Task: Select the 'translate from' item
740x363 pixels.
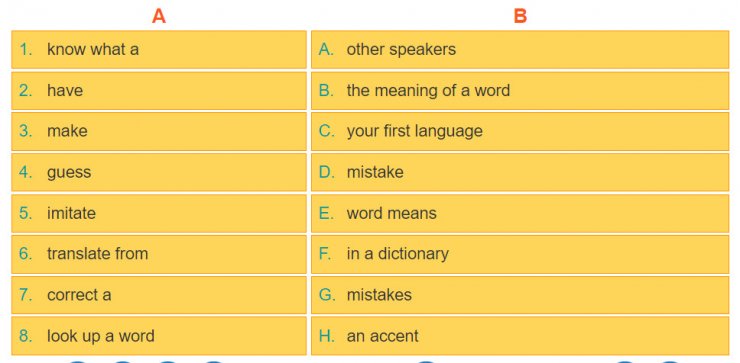Action: click(x=159, y=254)
